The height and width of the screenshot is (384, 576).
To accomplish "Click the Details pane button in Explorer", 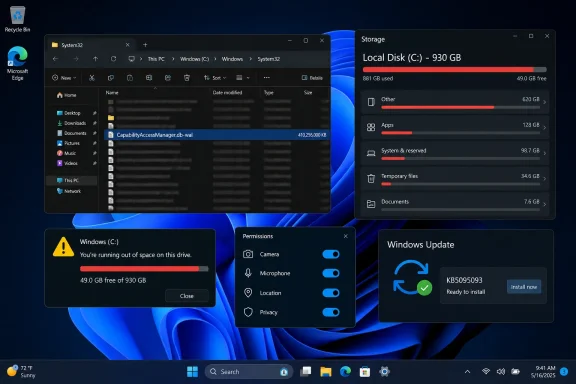I will [x=312, y=78].
